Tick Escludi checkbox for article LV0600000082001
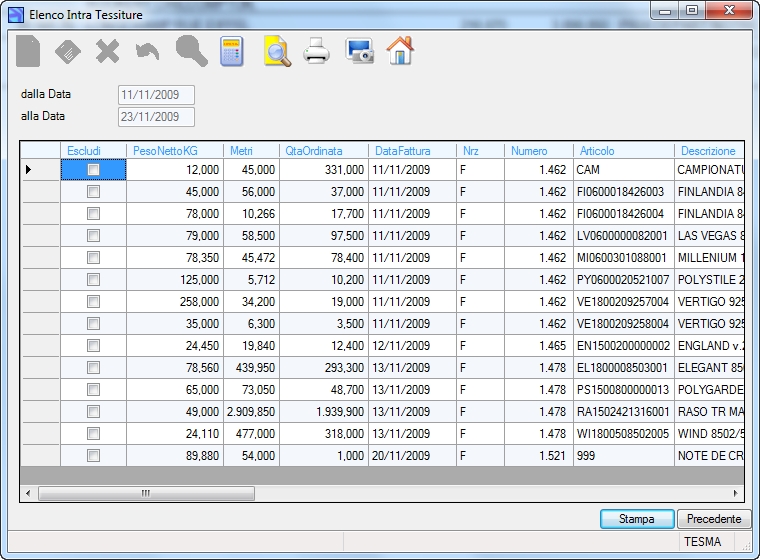The image size is (760, 560). click(93, 236)
